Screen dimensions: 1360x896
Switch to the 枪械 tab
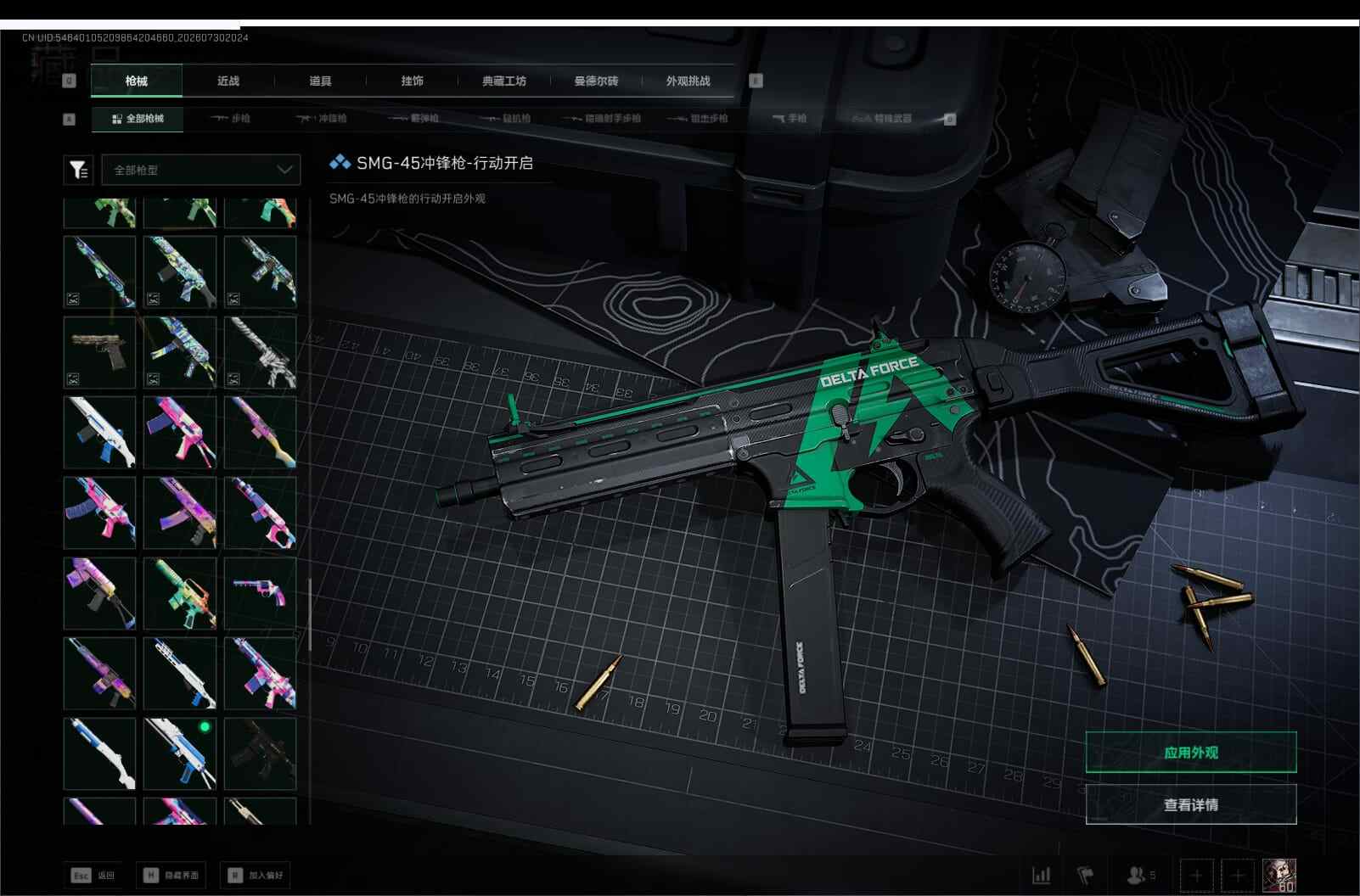coord(137,81)
